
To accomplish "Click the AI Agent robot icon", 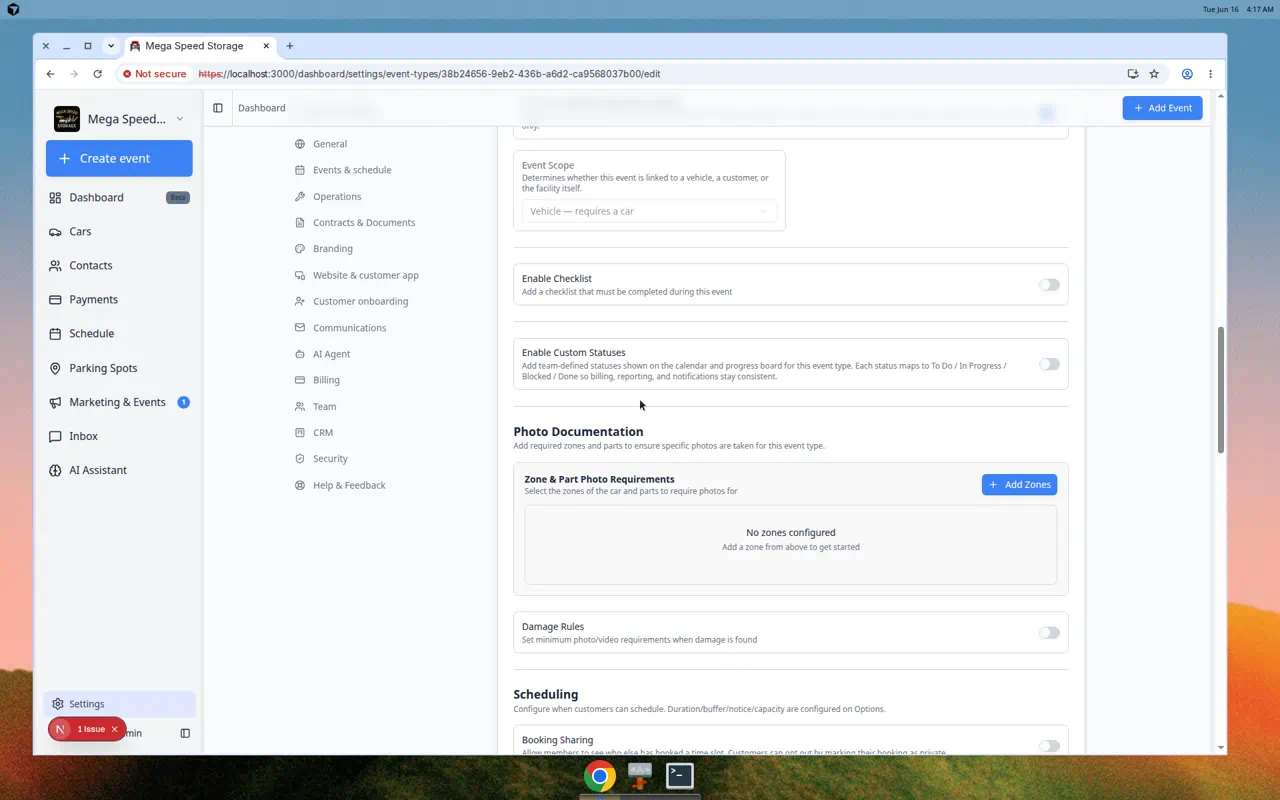I will click(300, 354).
